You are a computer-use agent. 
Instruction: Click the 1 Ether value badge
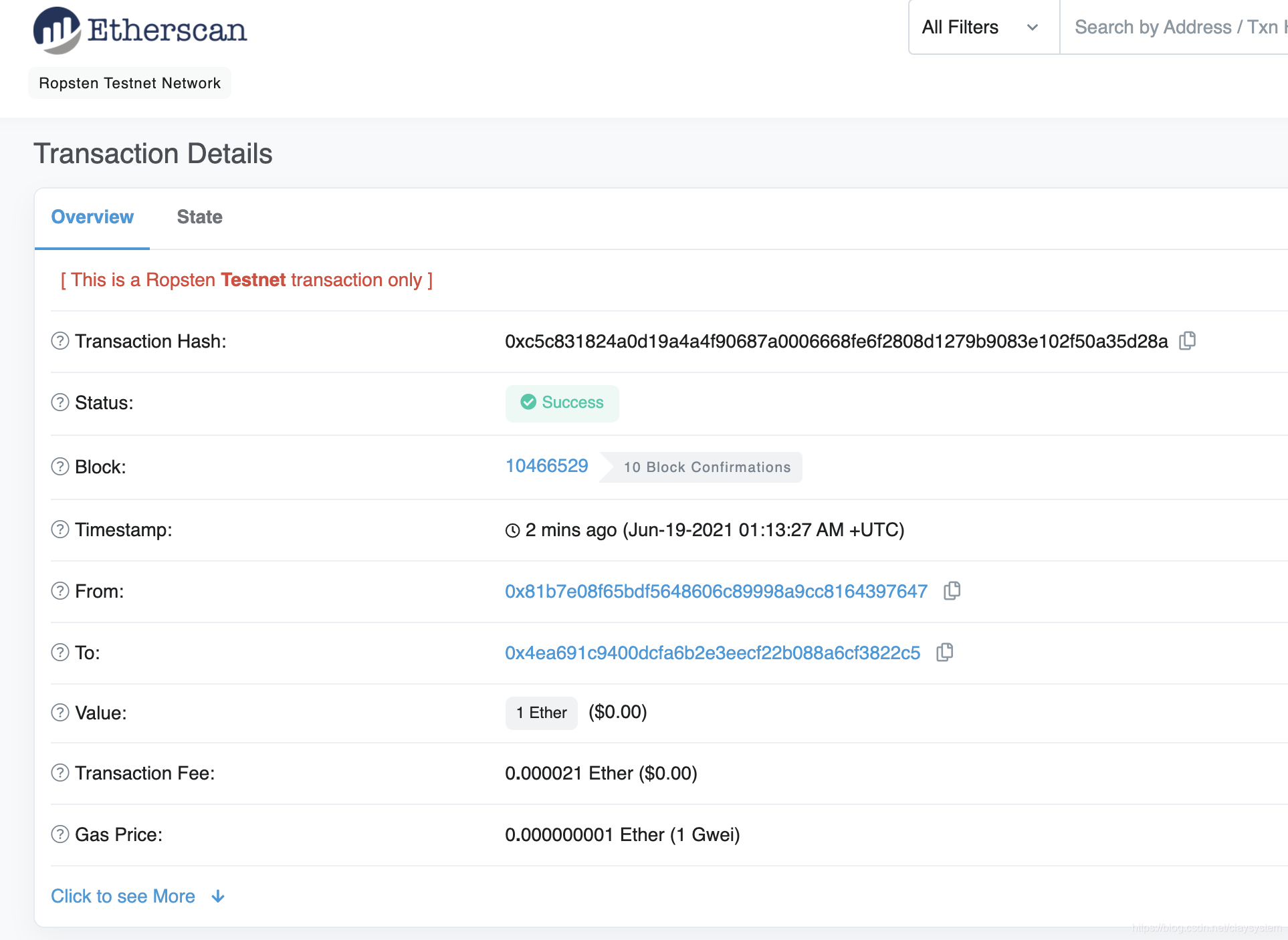pyautogui.click(x=541, y=713)
